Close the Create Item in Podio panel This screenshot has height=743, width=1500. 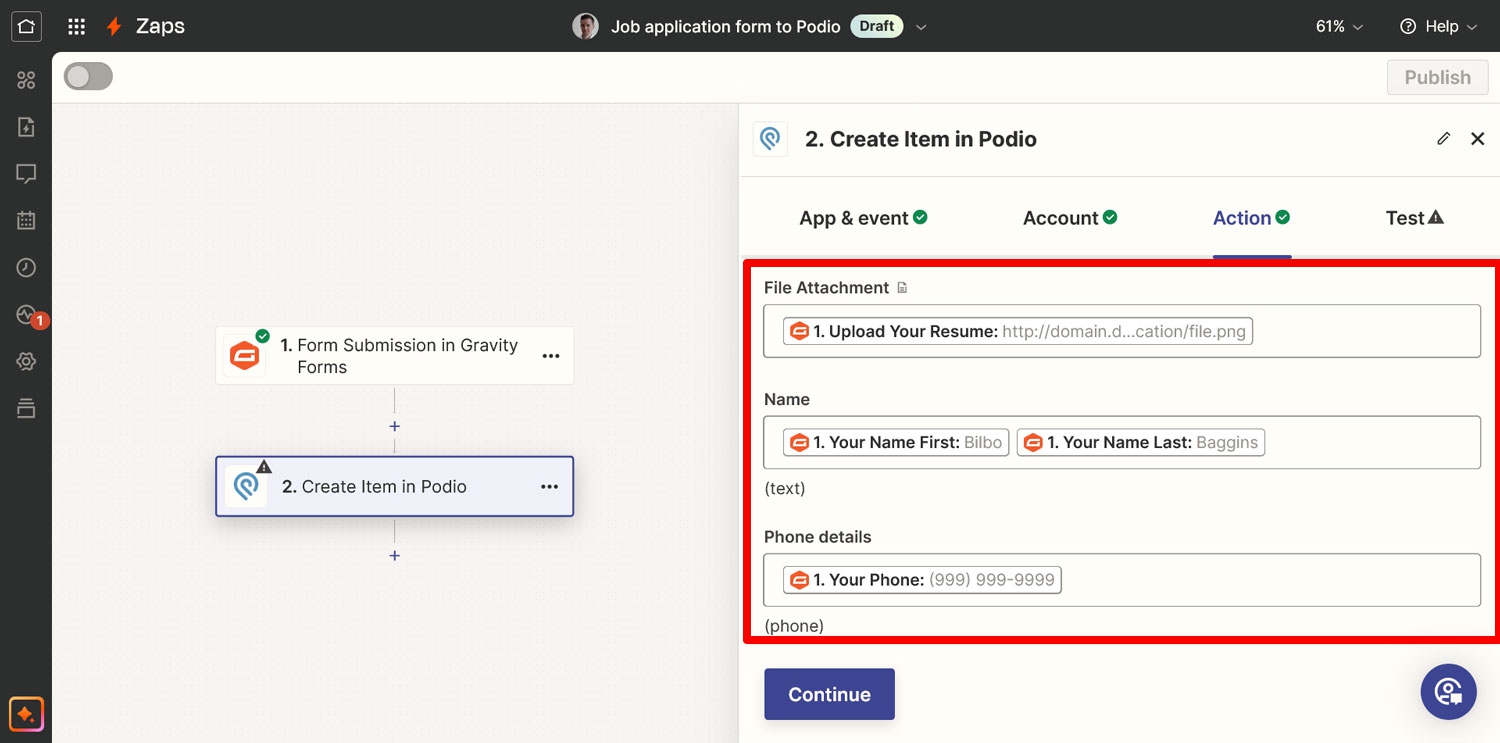coord(1477,139)
